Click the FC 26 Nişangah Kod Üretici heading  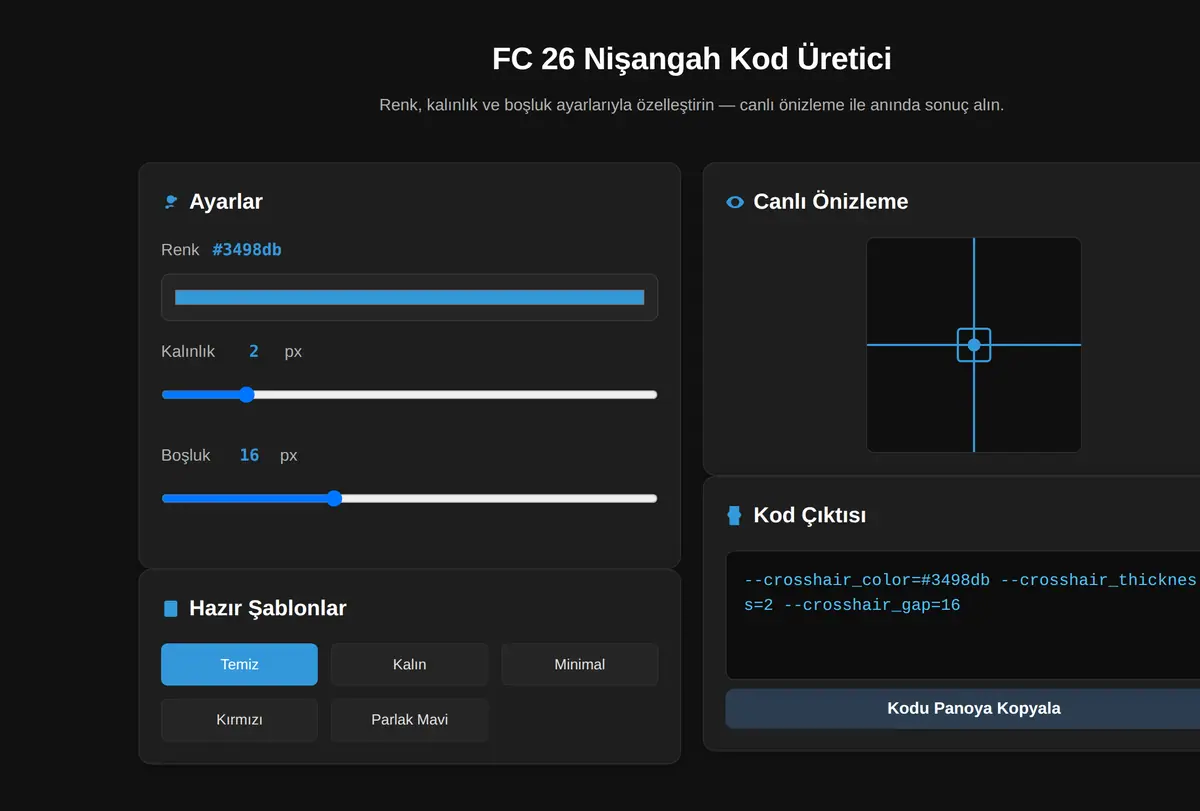point(692,58)
